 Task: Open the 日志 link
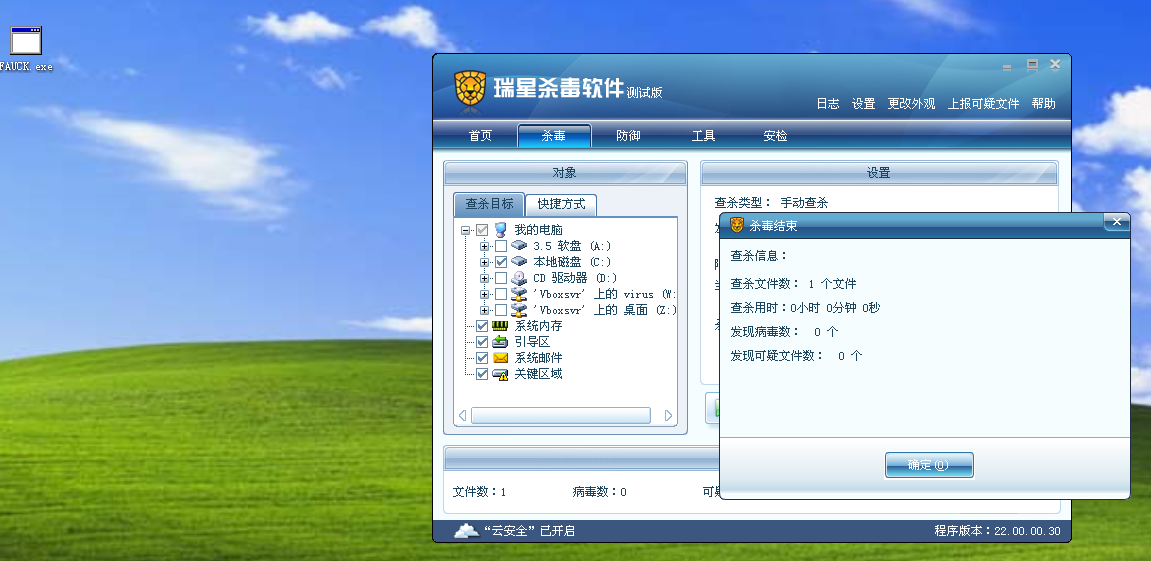(x=827, y=104)
